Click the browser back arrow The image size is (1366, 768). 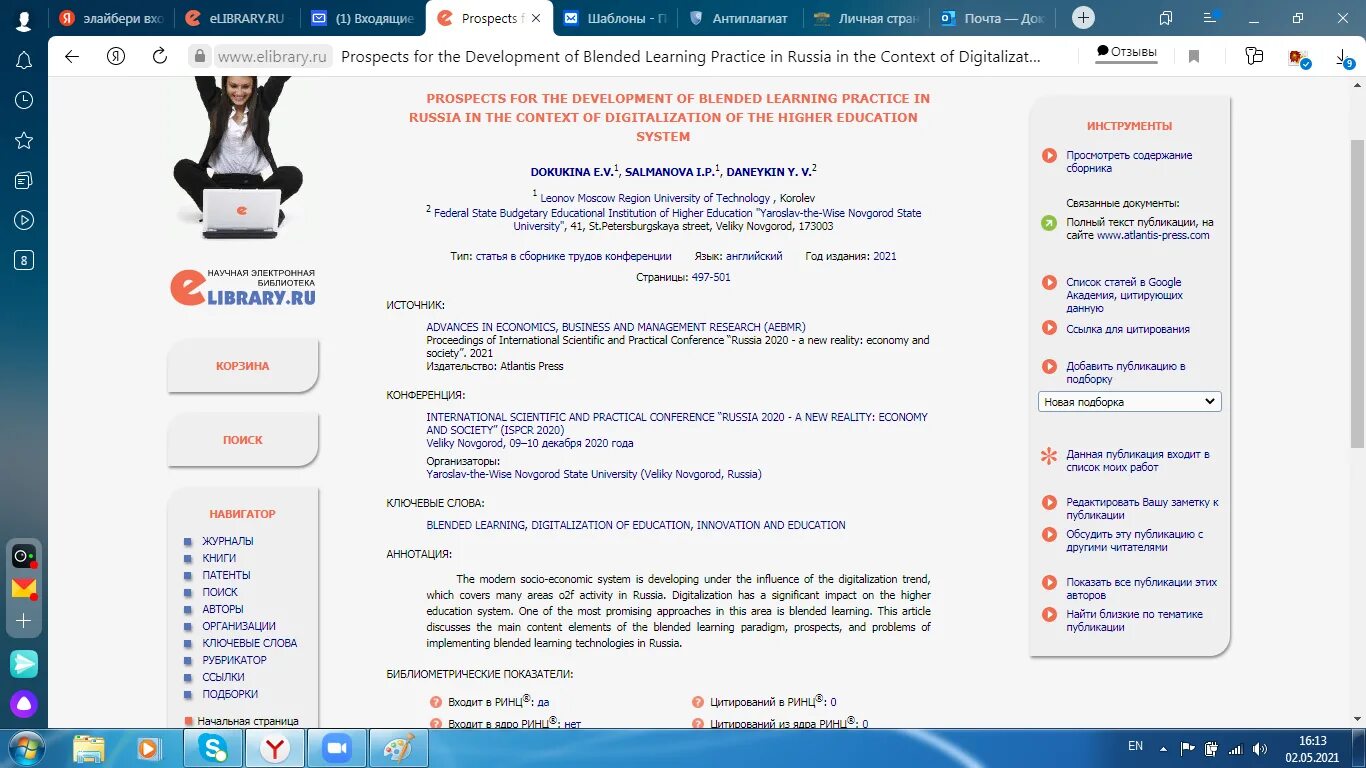pyautogui.click(x=72, y=56)
